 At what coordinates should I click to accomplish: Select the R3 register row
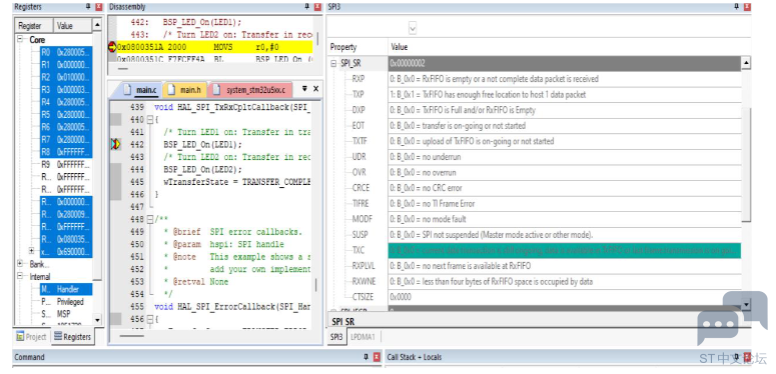pos(66,90)
